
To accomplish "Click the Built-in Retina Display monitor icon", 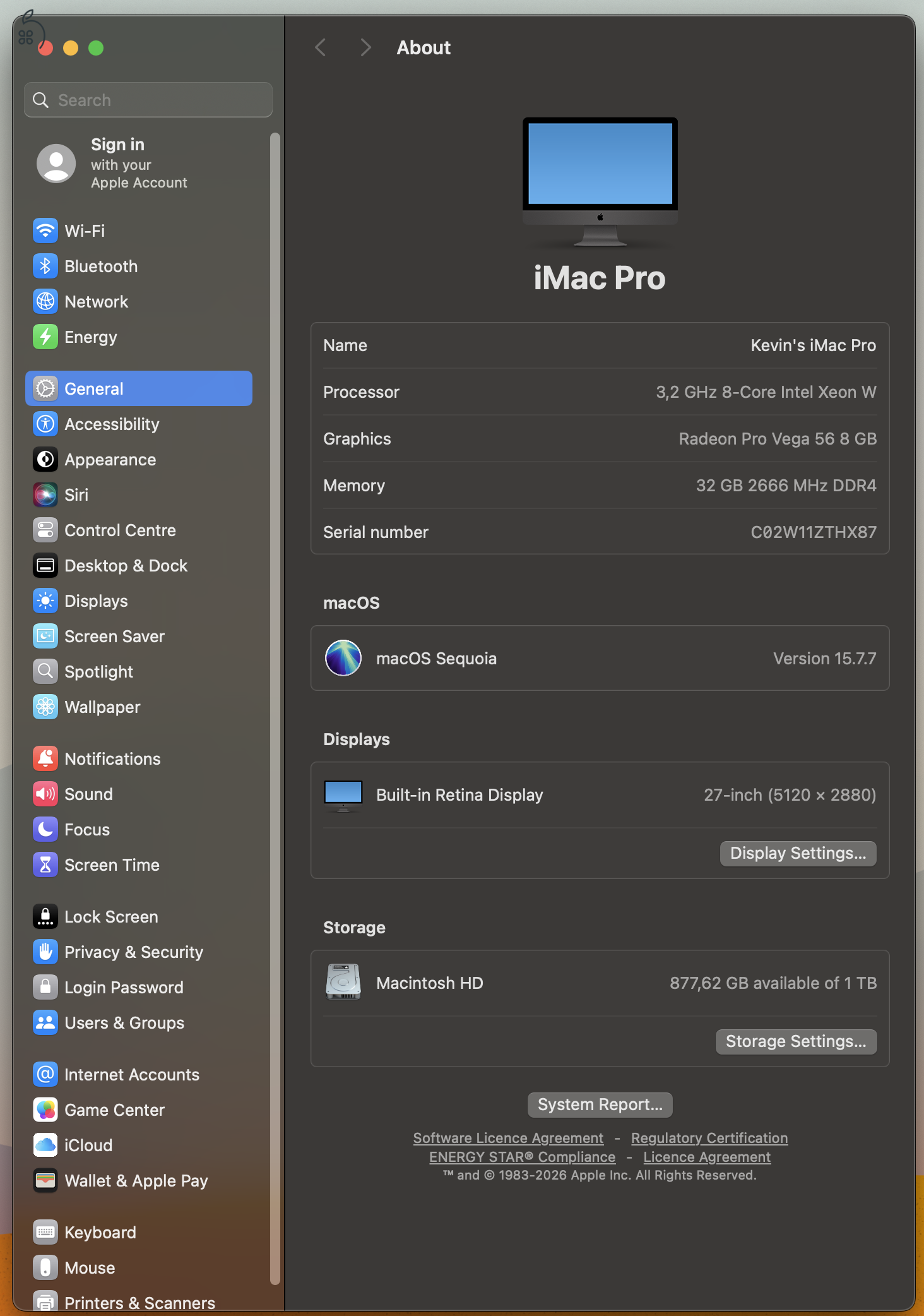I will pos(343,796).
